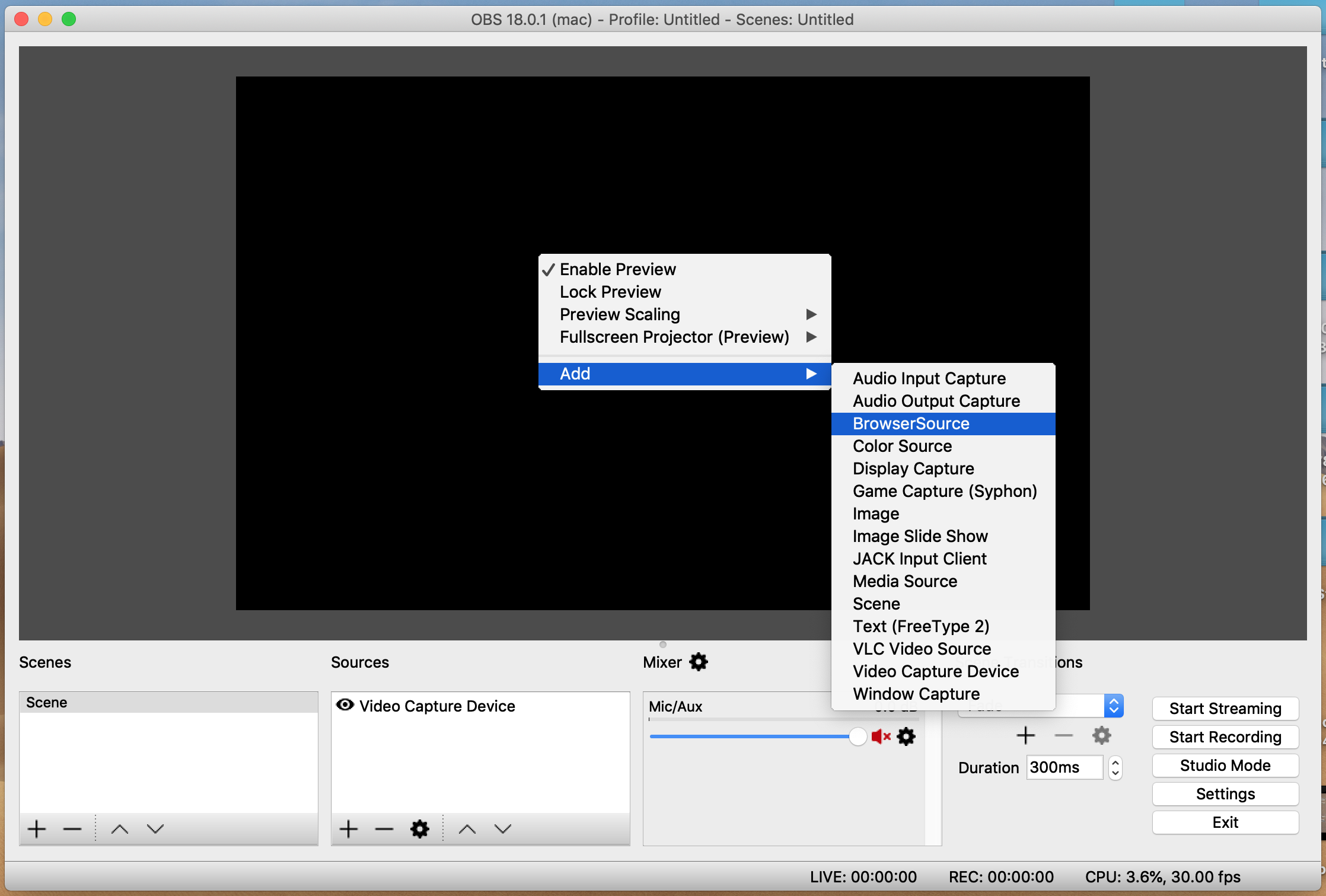Expand Fullscreen Projector (Preview) submenu

pos(684,337)
